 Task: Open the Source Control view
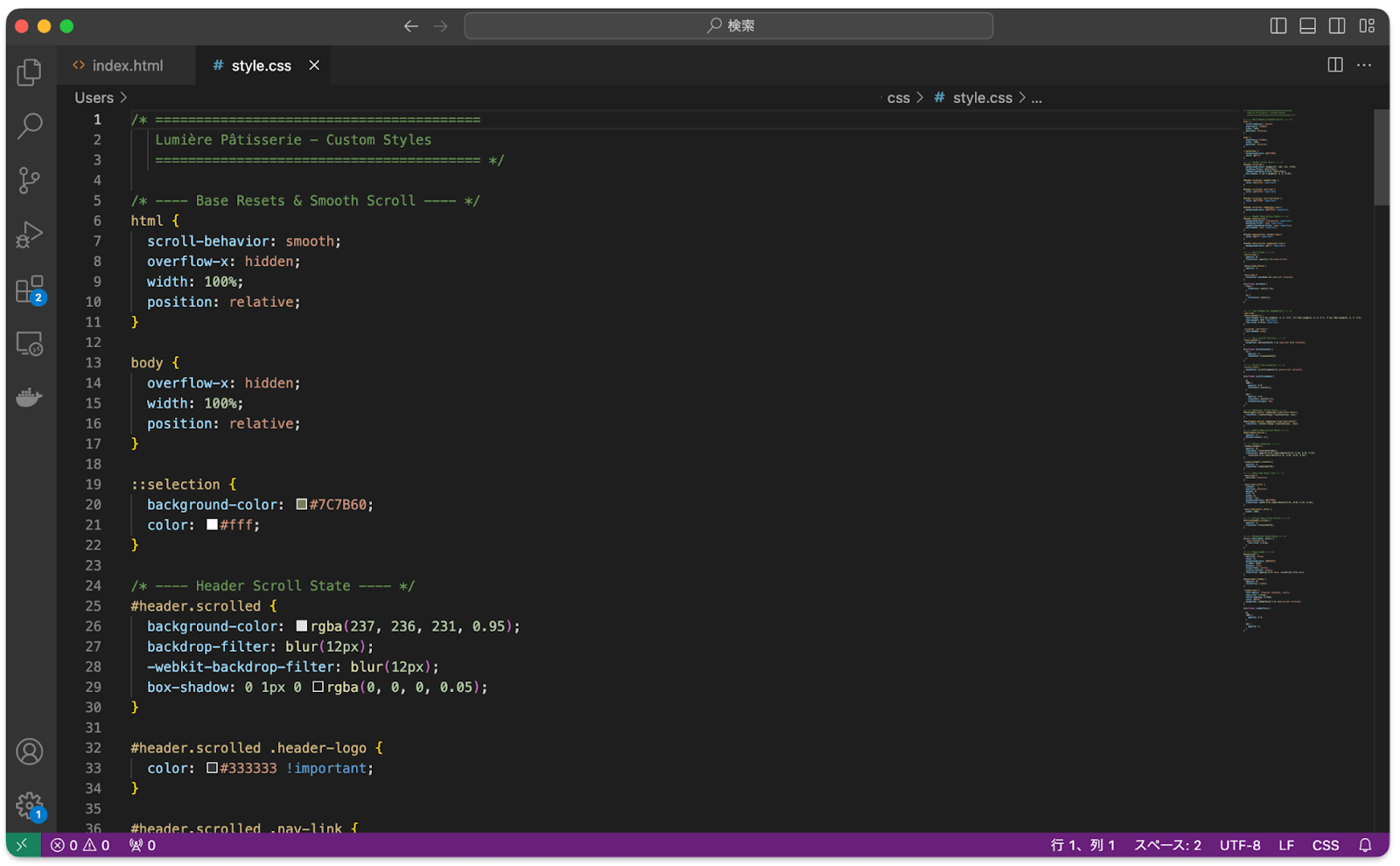point(29,181)
